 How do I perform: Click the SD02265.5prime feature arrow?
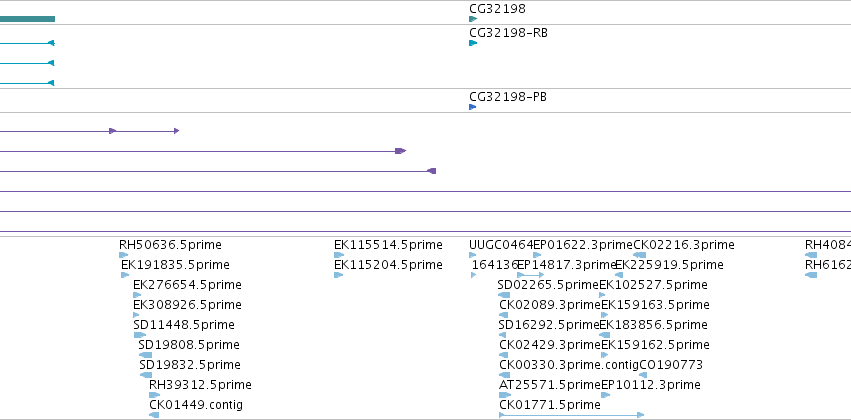504,295
